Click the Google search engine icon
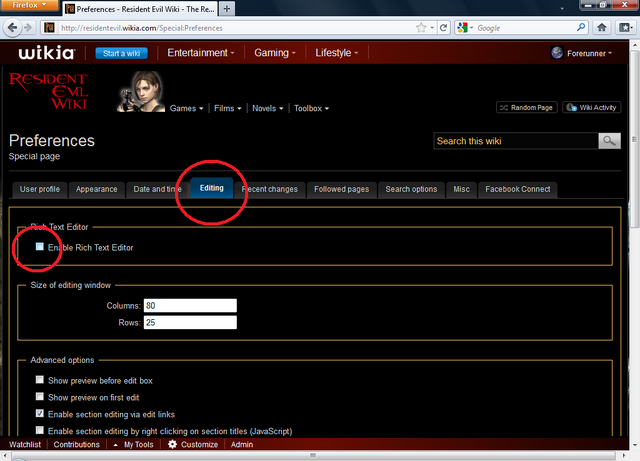This screenshot has width=640, height=461. pos(462,28)
